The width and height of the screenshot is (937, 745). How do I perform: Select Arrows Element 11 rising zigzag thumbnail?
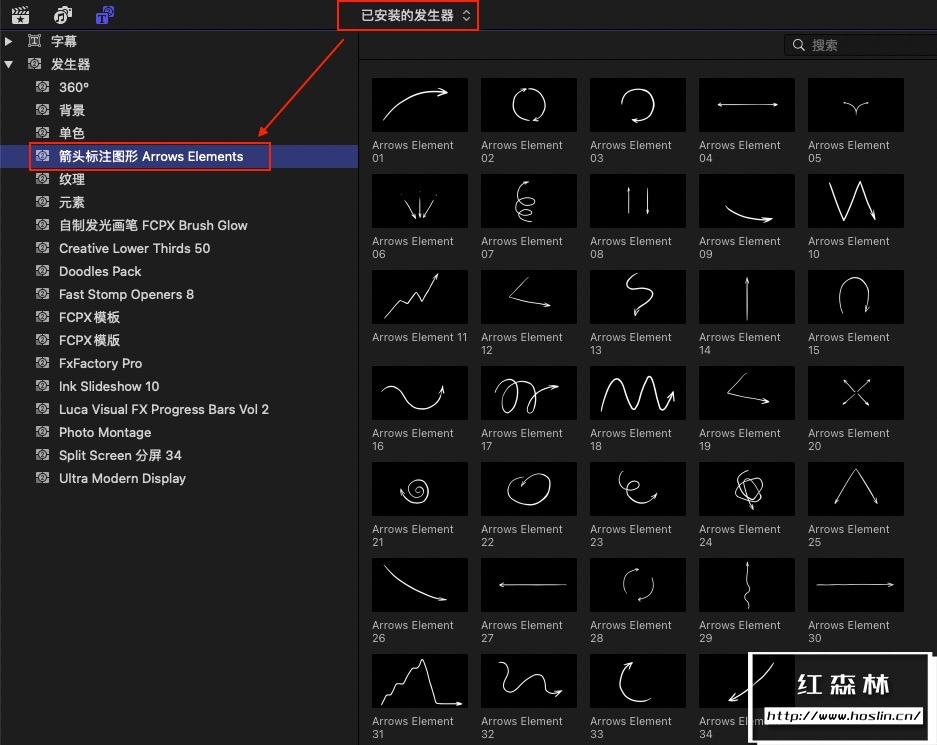(419, 297)
